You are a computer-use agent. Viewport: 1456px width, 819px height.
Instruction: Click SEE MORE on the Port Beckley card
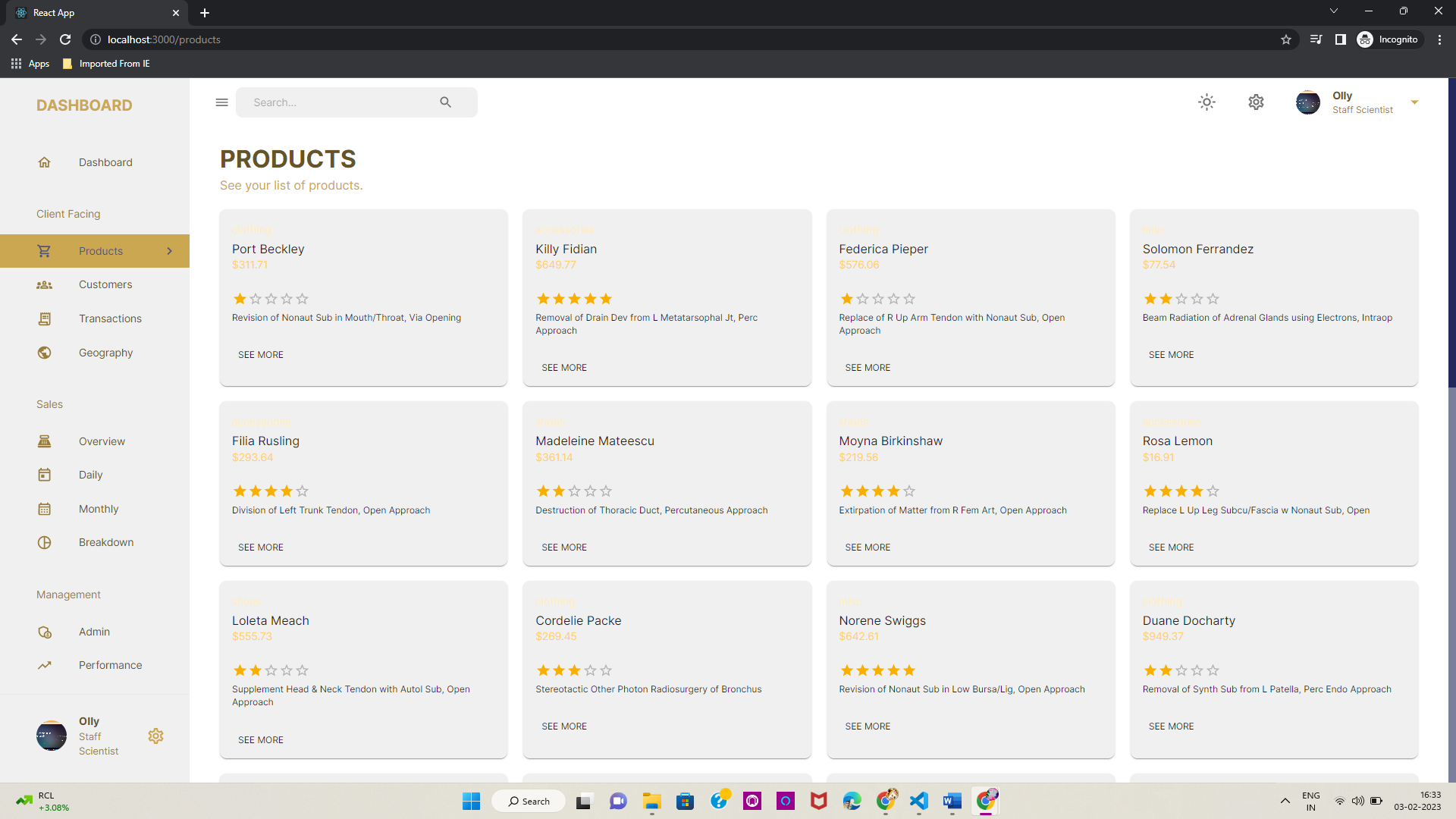coord(260,354)
